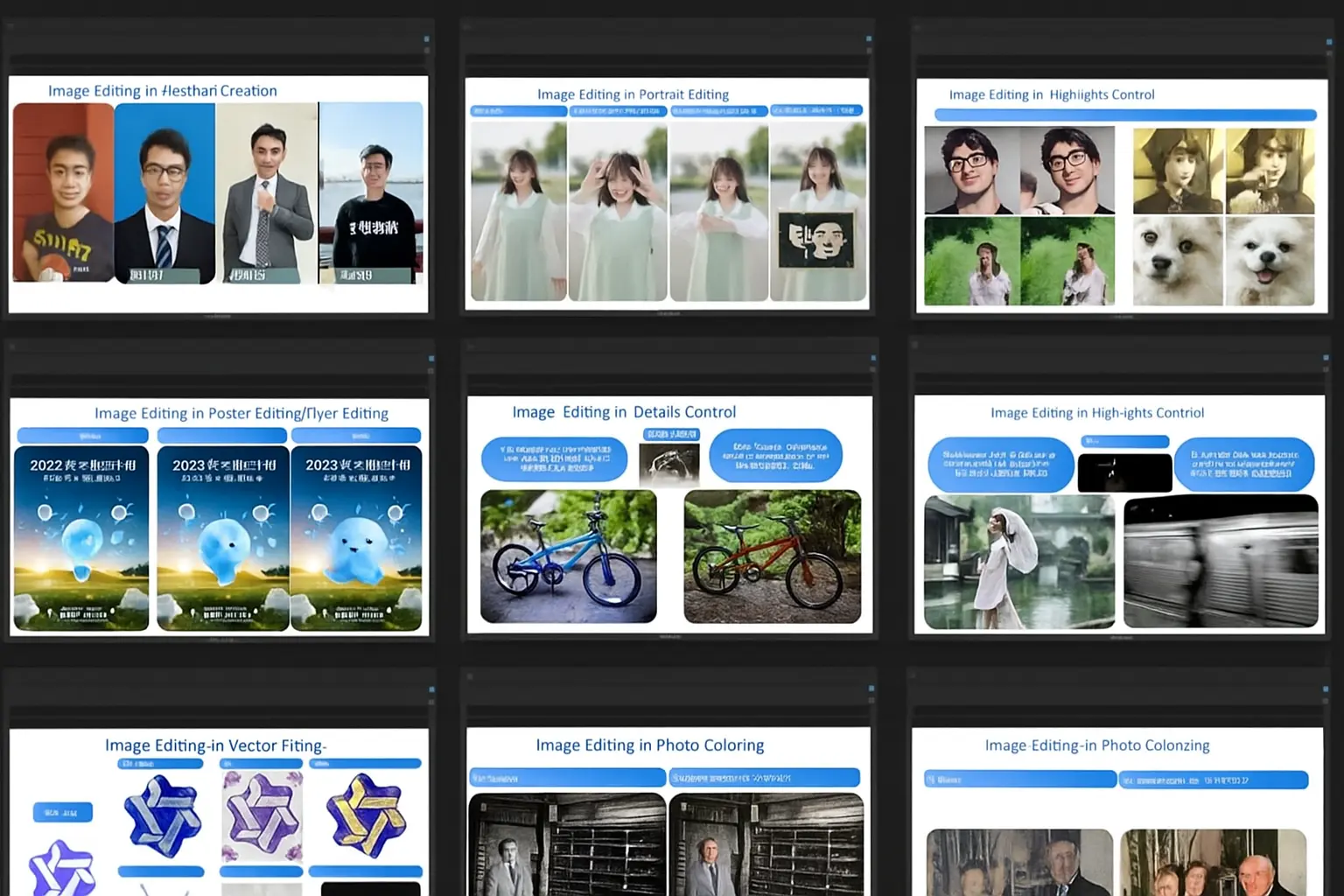This screenshot has width=1344, height=896.
Task: Click the small gray reference image in Details Control
Action: (x=669, y=464)
